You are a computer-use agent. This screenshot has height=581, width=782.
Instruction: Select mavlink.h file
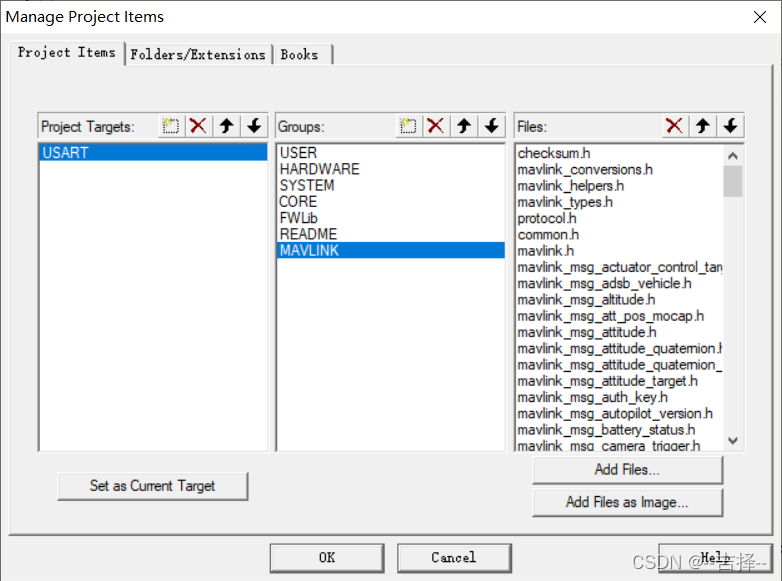click(x=619, y=251)
